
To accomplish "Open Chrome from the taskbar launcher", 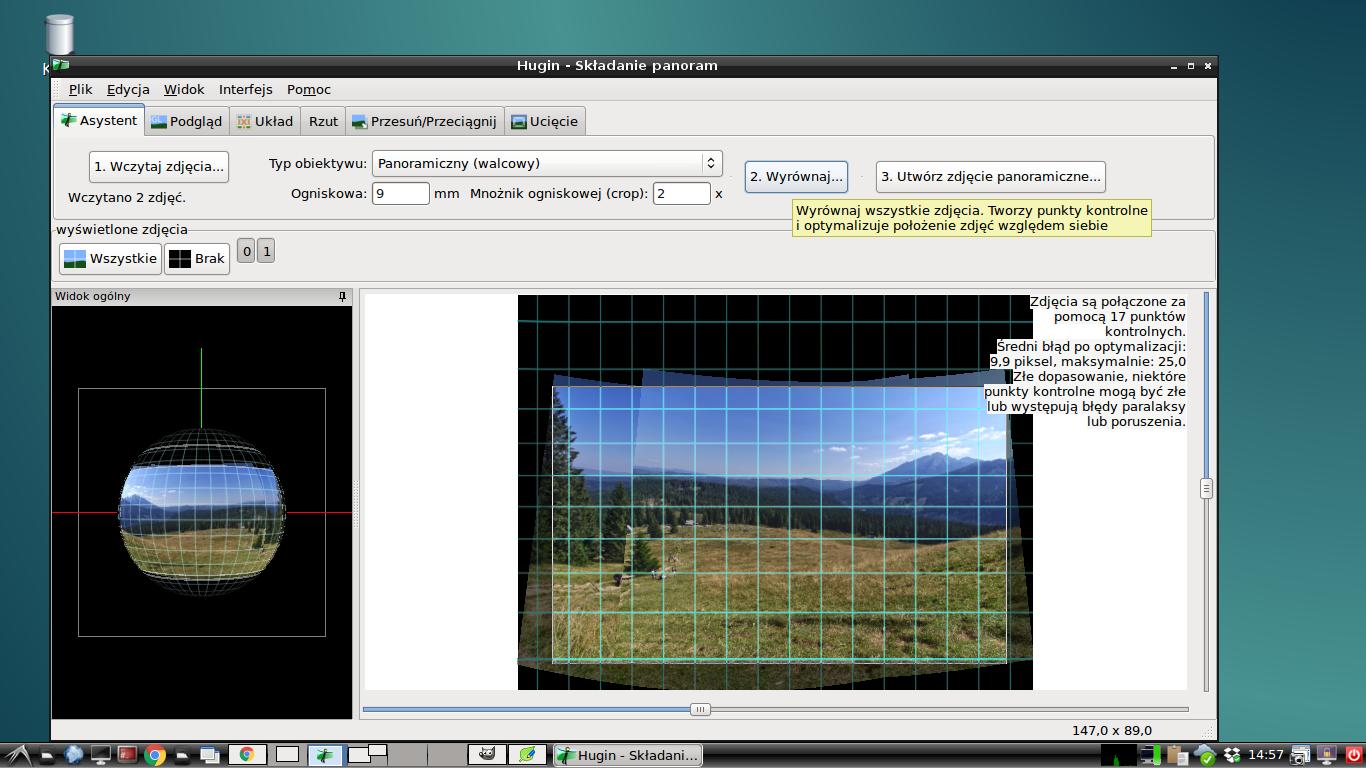I will (x=155, y=755).
